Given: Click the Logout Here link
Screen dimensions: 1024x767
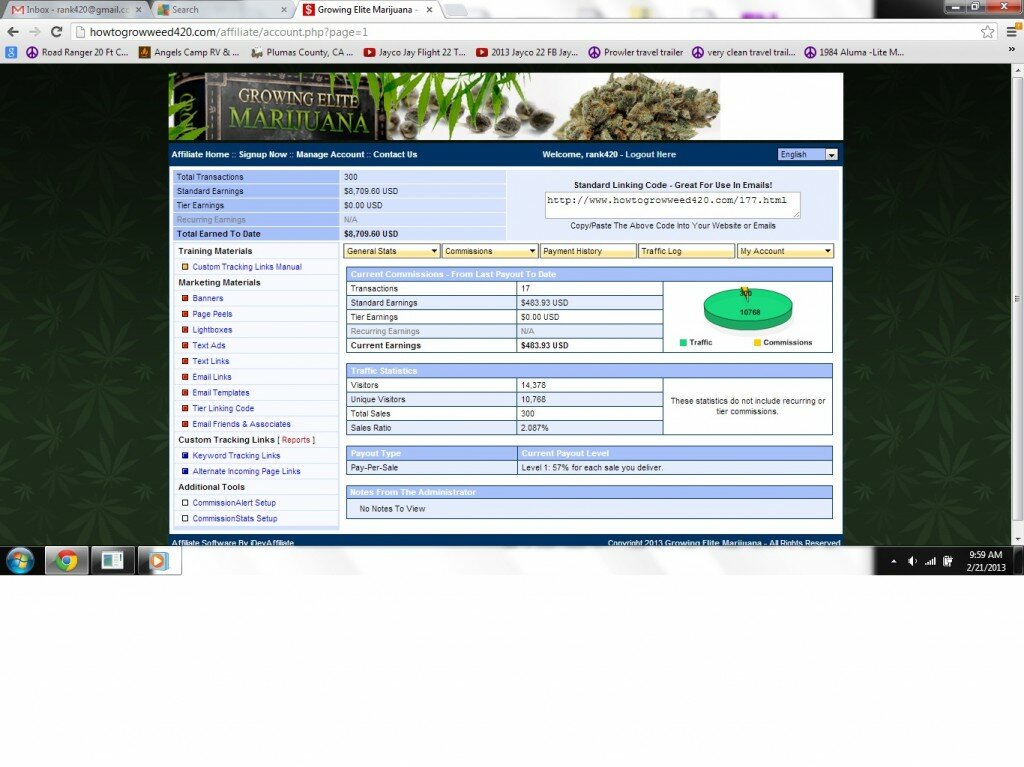Looking at the screenshot, I should 650,155.
